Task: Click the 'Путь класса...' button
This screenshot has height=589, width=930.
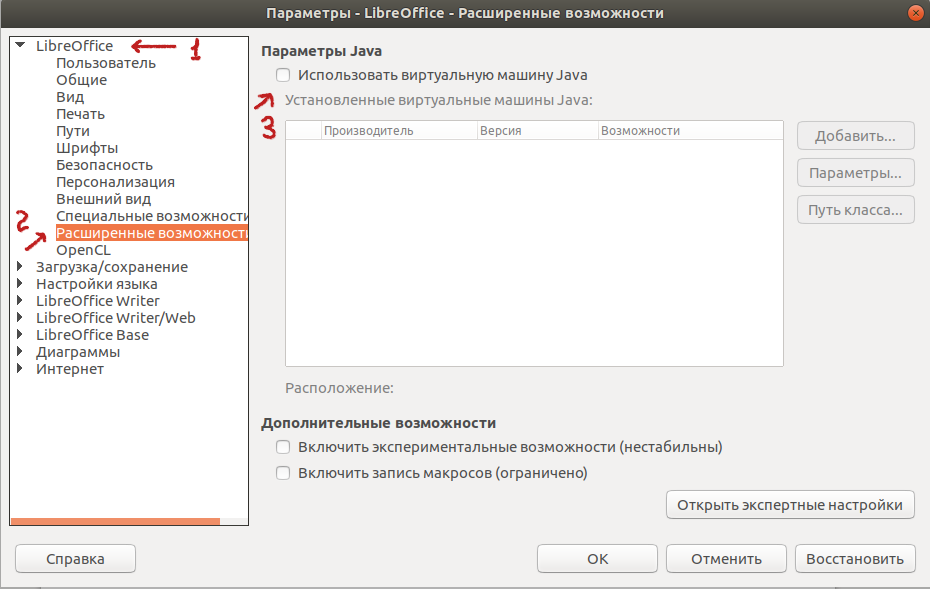Action: [855, 209]
